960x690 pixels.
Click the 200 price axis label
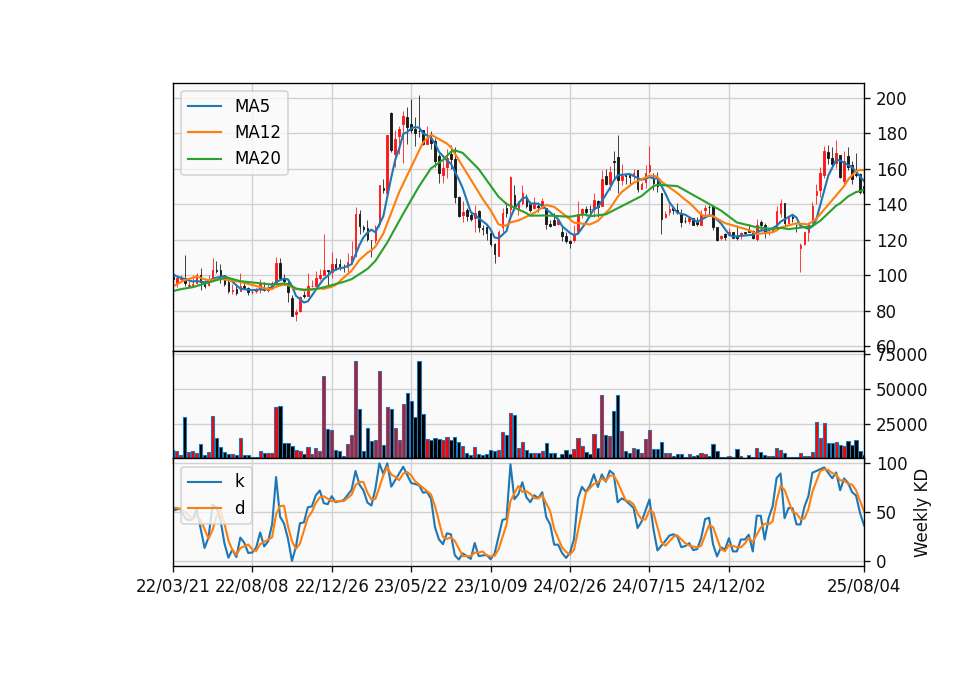(891, 99)
